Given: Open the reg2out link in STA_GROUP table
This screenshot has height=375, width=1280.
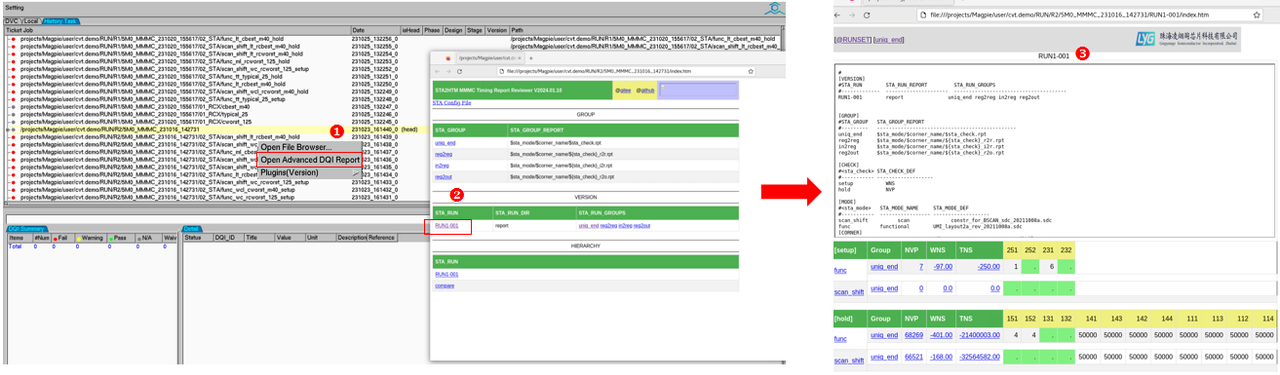Looking at the screenshot, I should click(x=444, y=176).
